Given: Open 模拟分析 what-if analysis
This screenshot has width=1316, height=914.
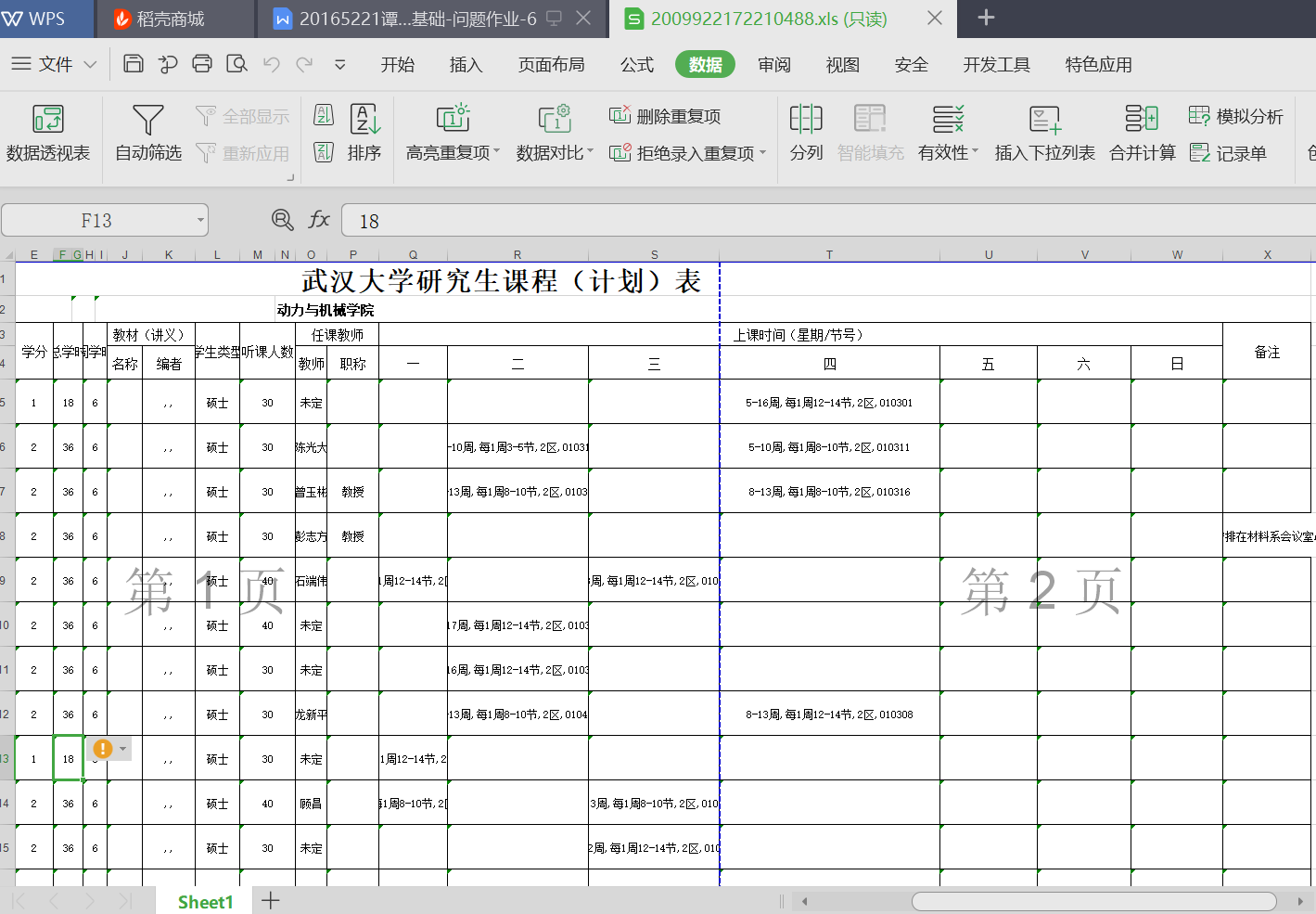Looking at the screenshot, I should [x=1236, y=116].
